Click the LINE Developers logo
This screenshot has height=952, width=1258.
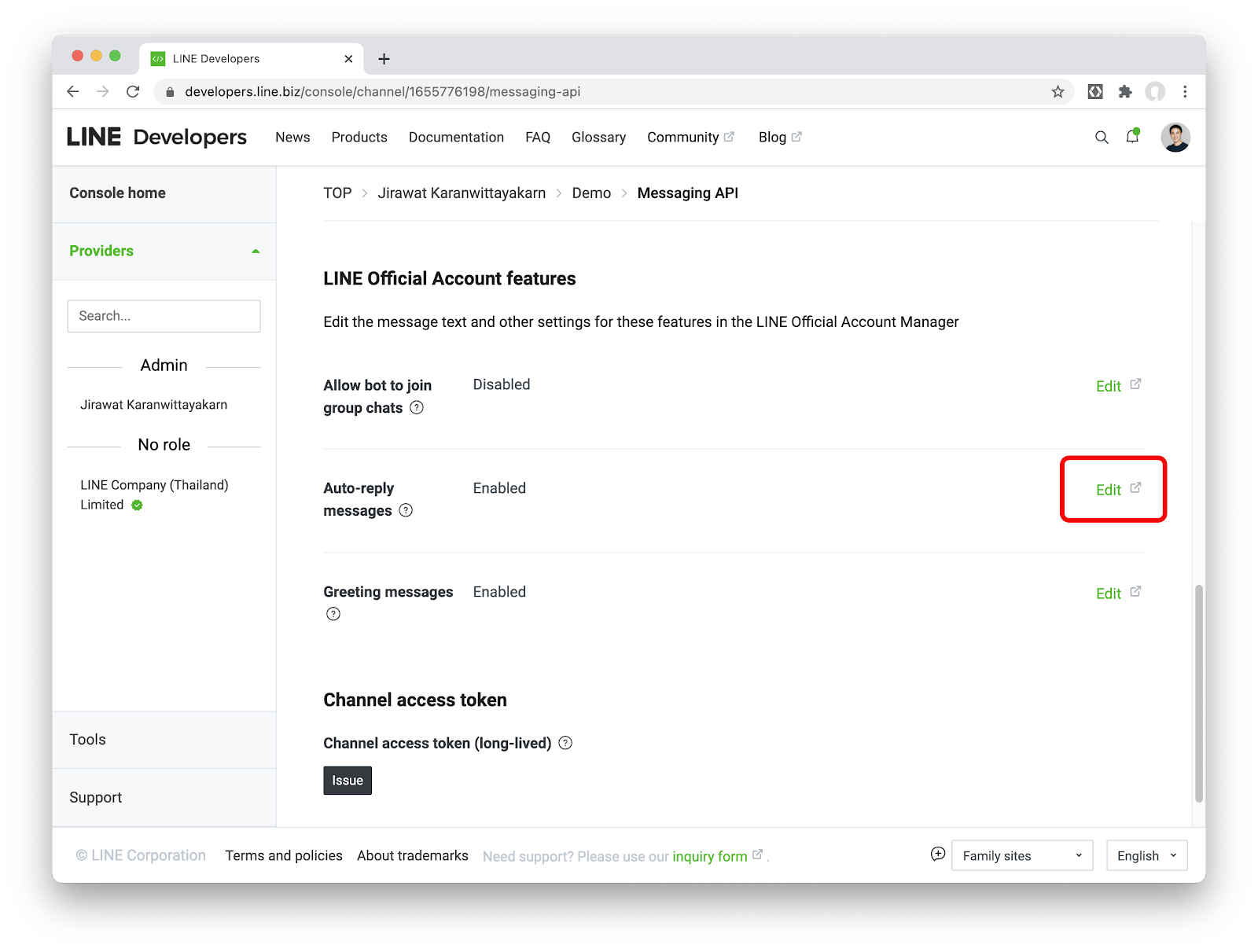[156, 138]
